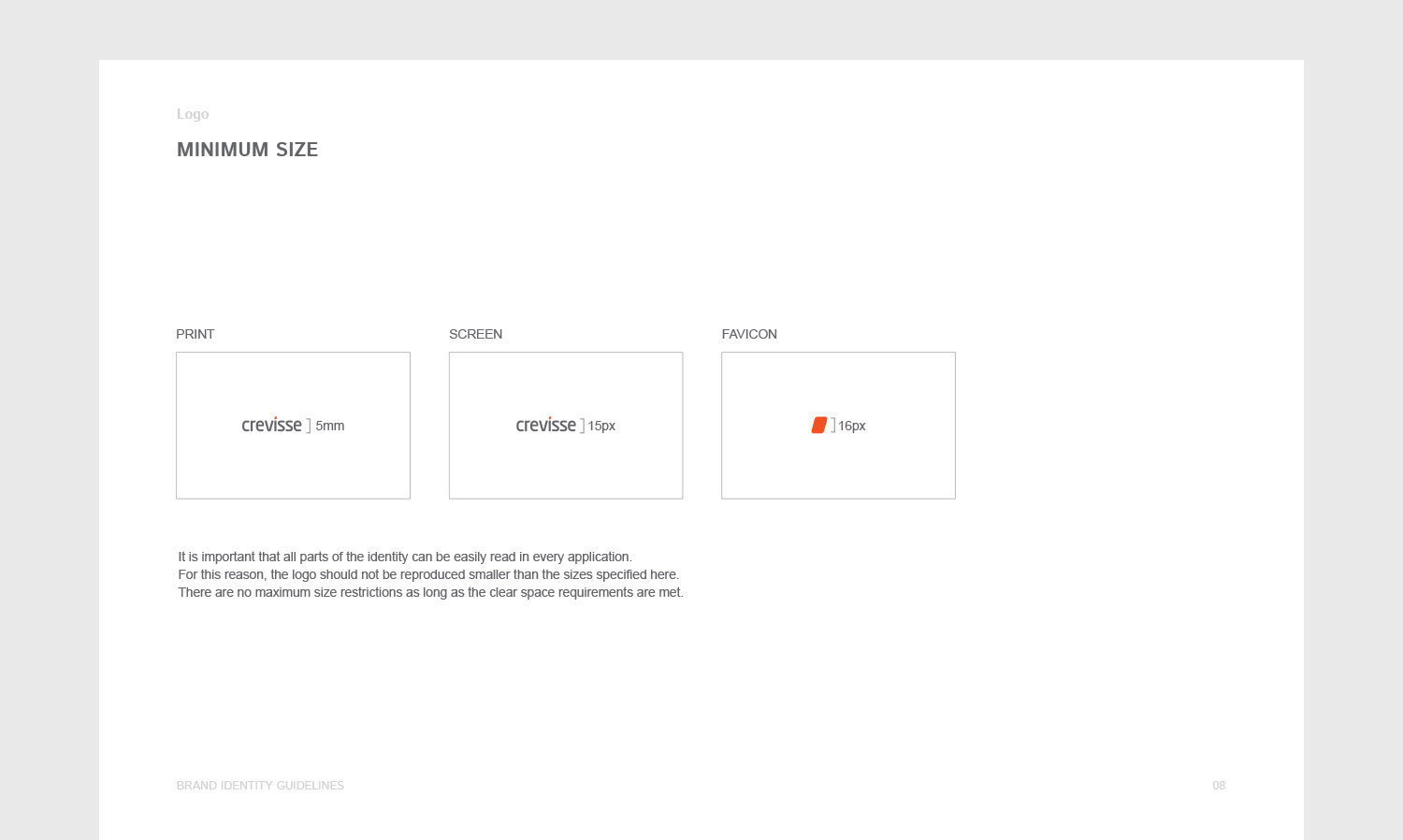Click sentence starting 'For this reason'
The width and height of the screenshot is (1403, 840).
coord(428,574)
